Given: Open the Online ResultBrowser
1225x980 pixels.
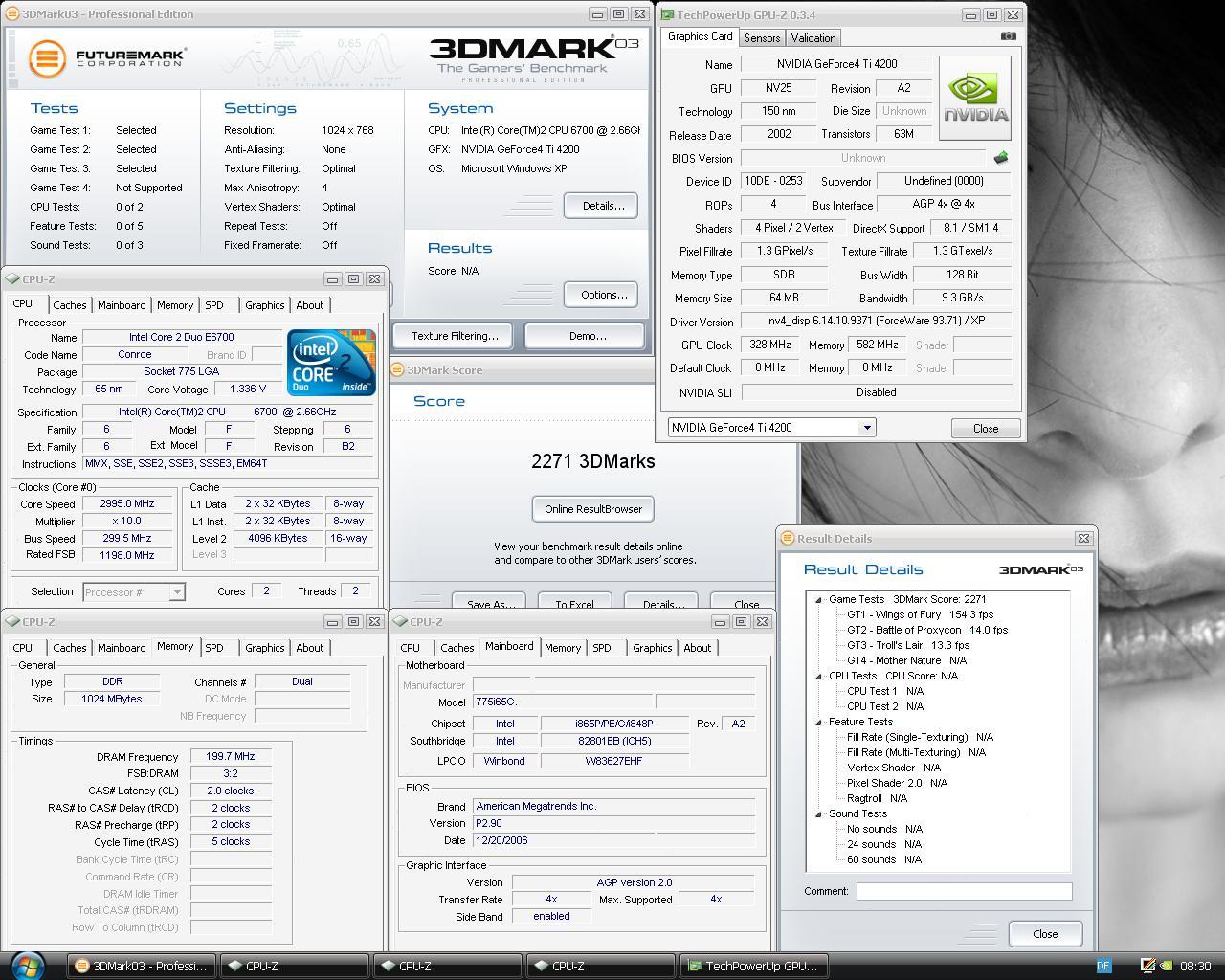Looking at the screenshot, I should 593,509.
